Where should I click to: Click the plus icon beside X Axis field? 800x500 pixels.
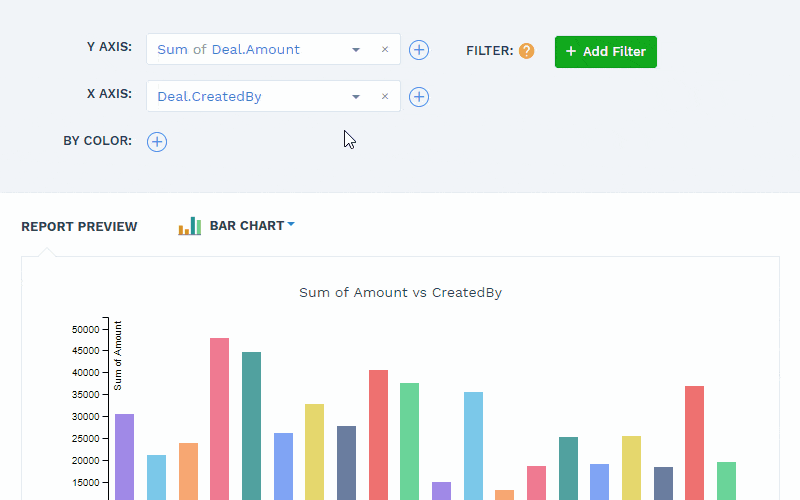[x=419, y=97]
